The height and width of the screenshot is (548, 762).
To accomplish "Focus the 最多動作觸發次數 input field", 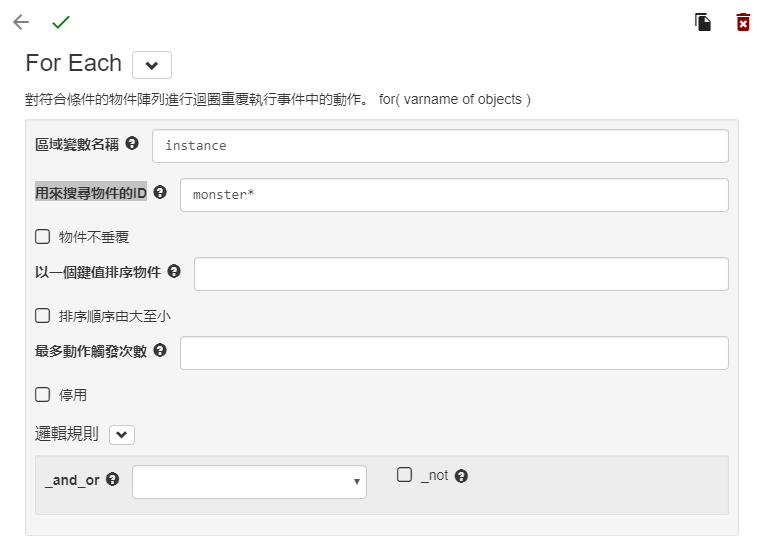I will click(454, 353).
